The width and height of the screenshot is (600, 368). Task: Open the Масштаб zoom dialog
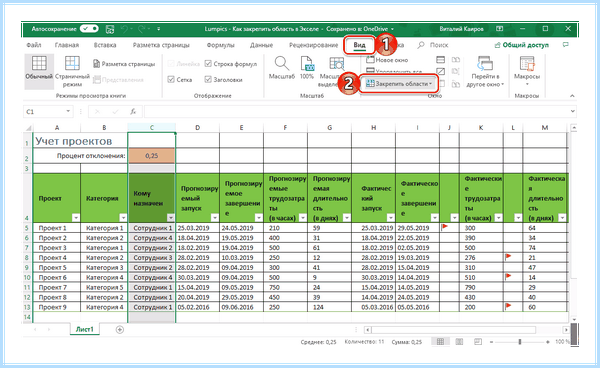(282, 68)
